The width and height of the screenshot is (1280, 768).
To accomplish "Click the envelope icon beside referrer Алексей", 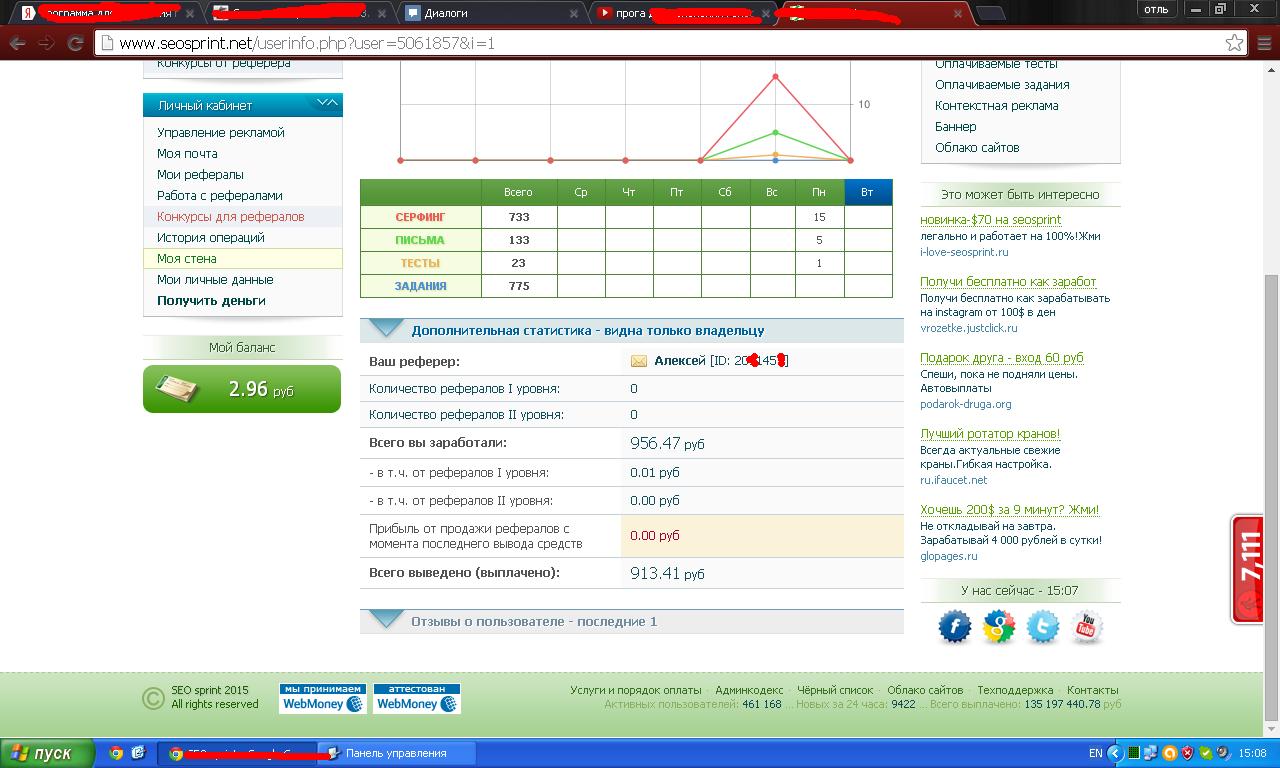I will pos(638,361).
